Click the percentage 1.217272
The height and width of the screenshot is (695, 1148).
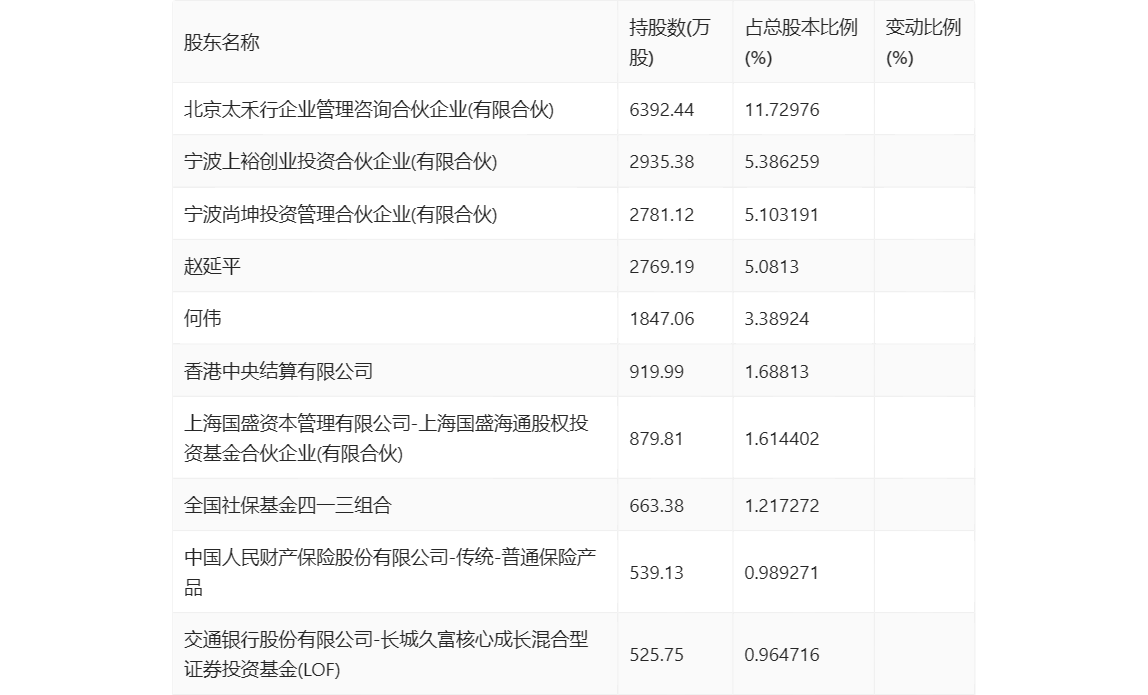coord(782,505)
